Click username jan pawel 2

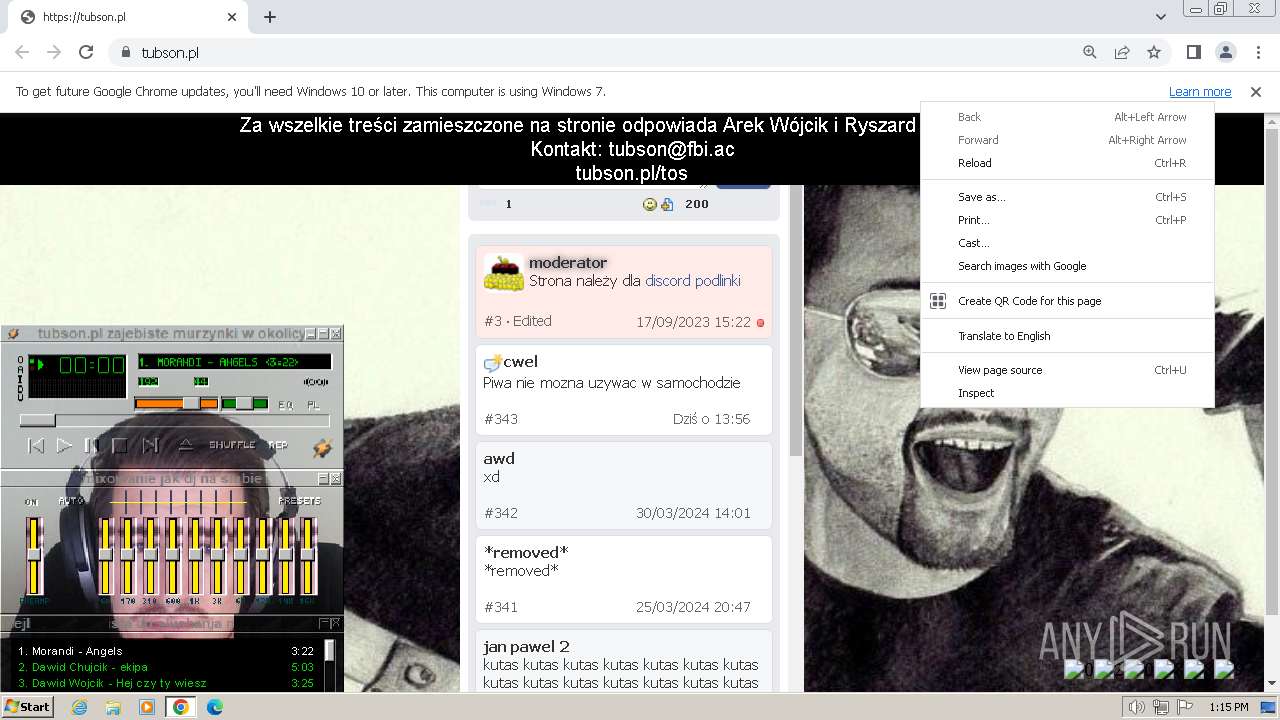pyautogui.click(x=527, y=647)
